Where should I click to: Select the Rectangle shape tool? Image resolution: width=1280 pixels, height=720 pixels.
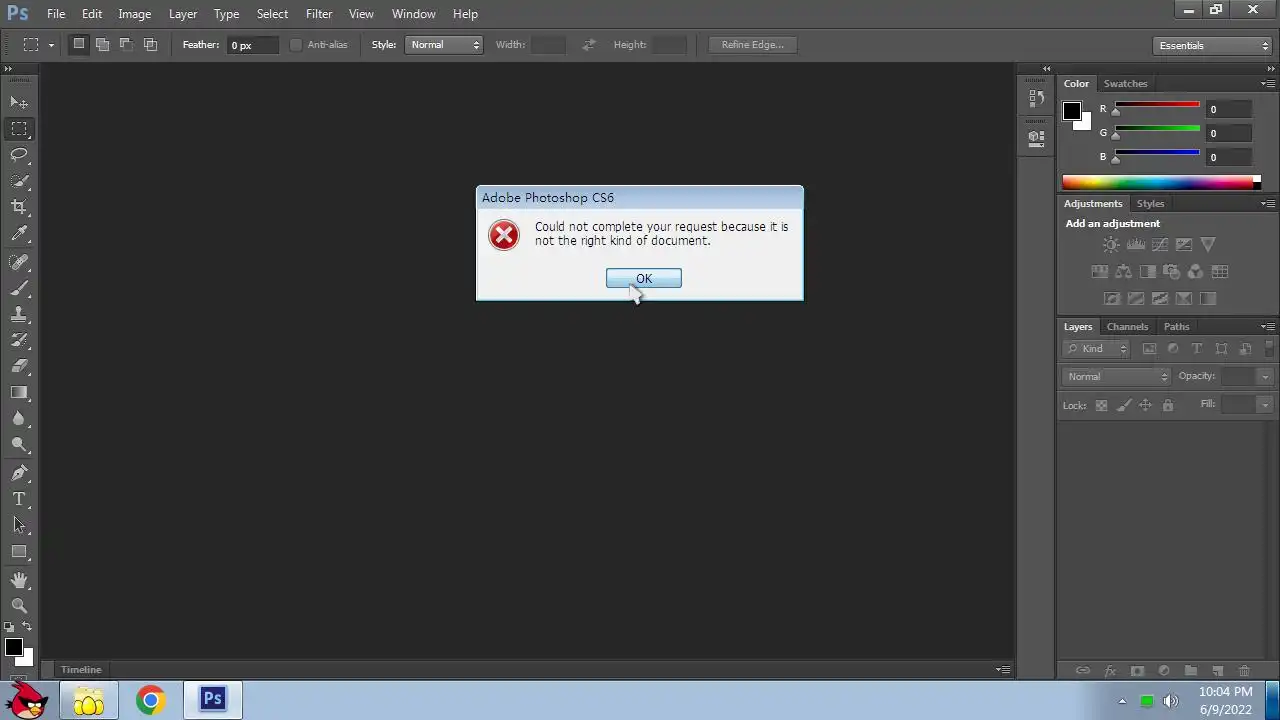click(19, 551)
